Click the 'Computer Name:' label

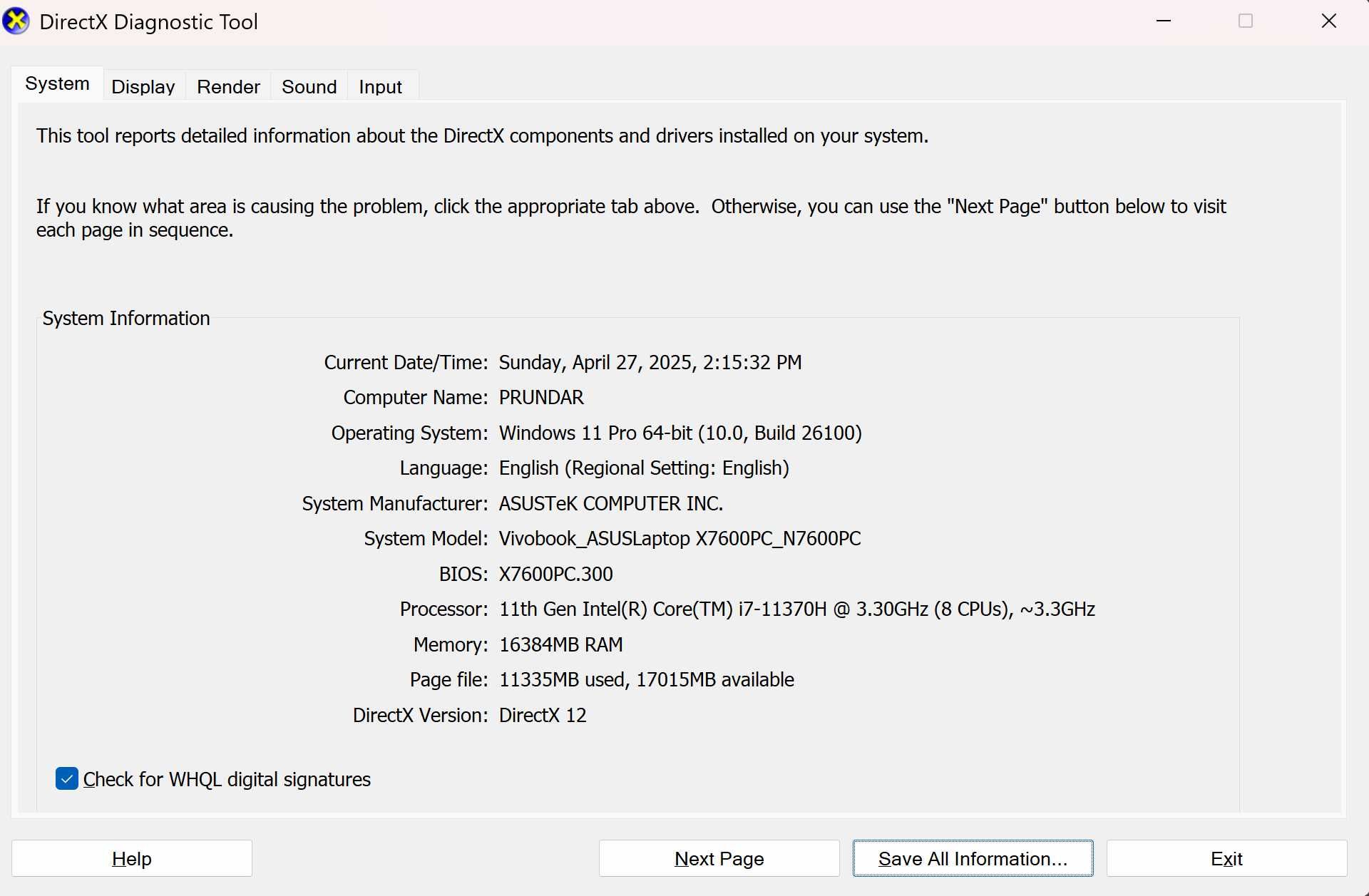[x=416, y=397]
